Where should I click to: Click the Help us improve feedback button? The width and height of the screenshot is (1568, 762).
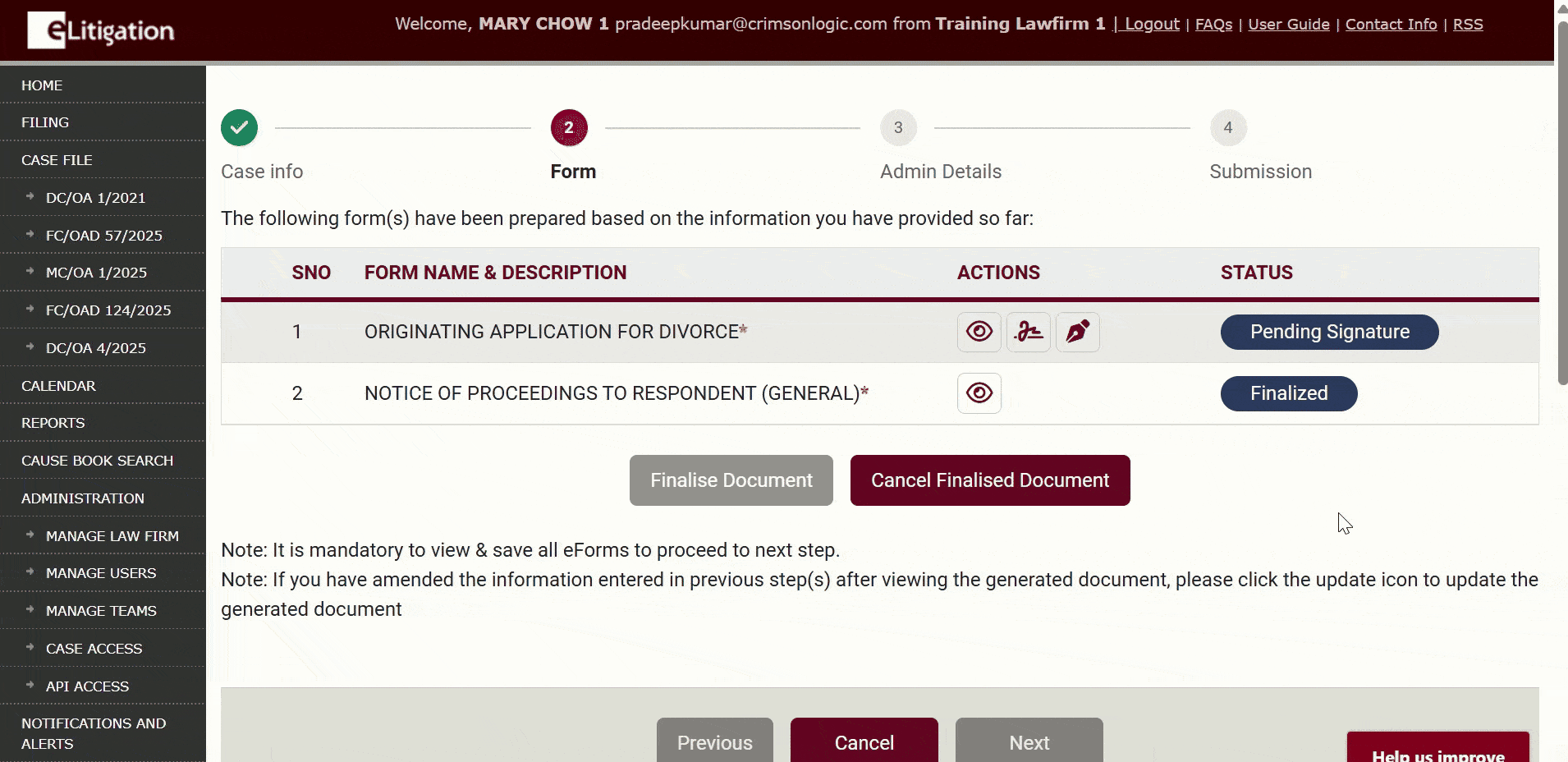click(1437, 751)
